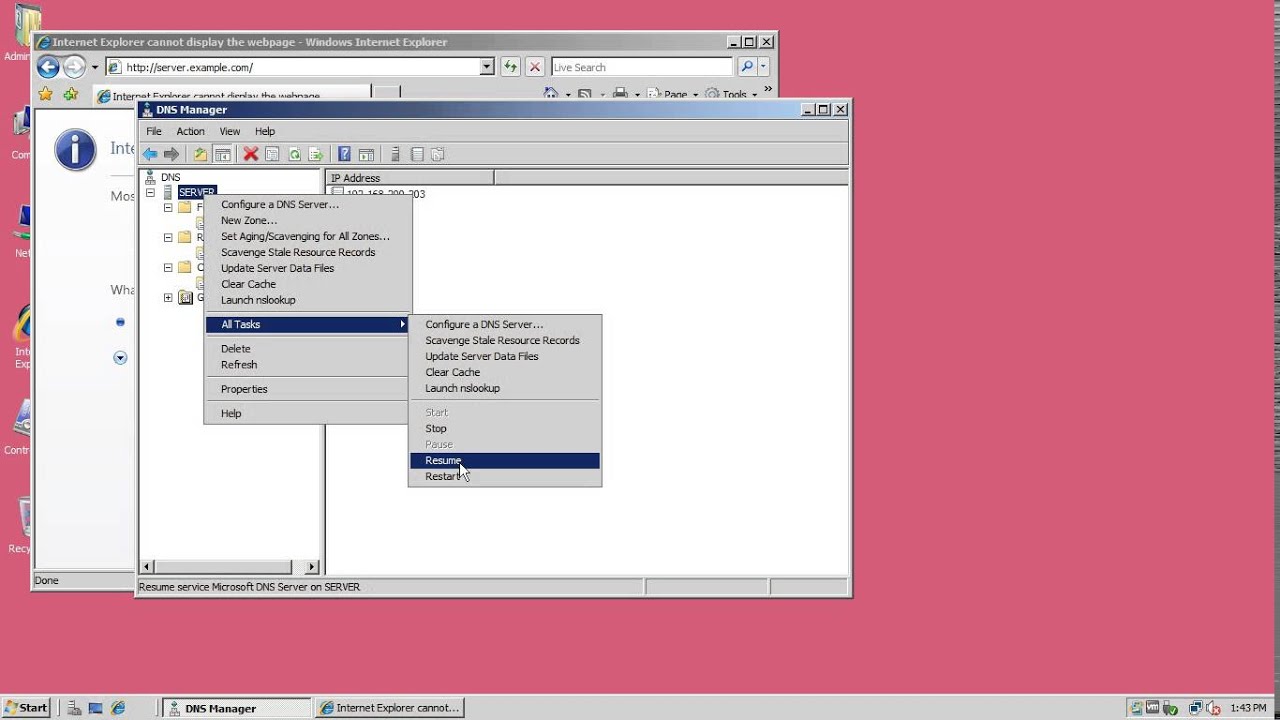
Task: Collapse the second folder under SERVER
Action: (168, 237)
